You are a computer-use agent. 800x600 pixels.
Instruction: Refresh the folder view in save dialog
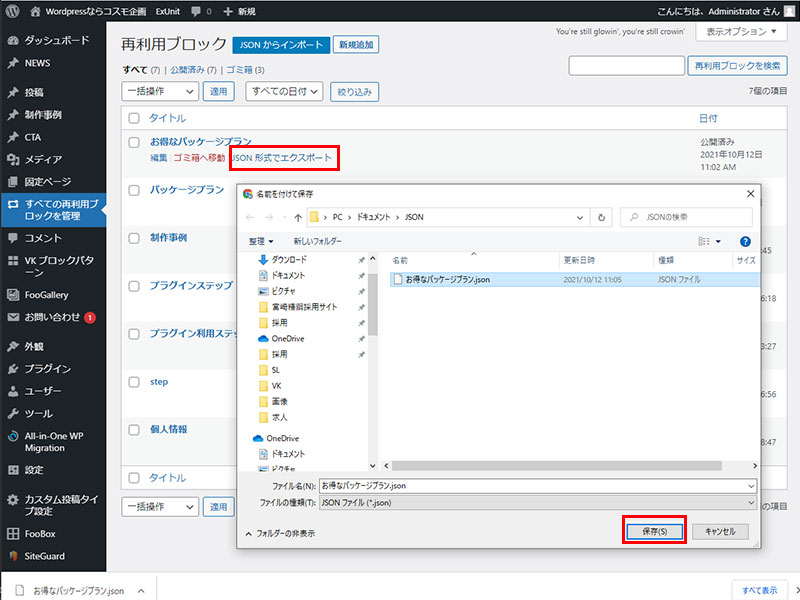click(601, 217)
